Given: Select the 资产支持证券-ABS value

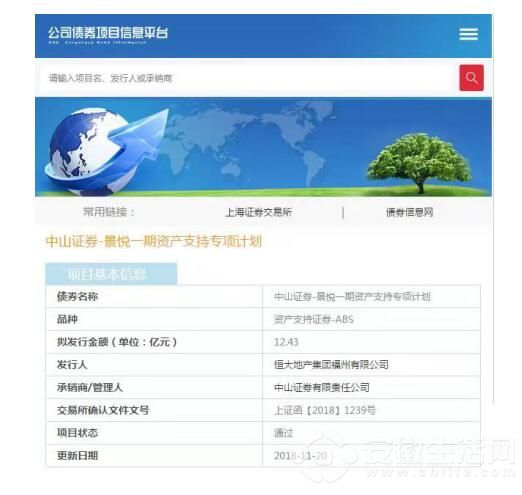Looking at the screenshot, I should click(313, 319).
